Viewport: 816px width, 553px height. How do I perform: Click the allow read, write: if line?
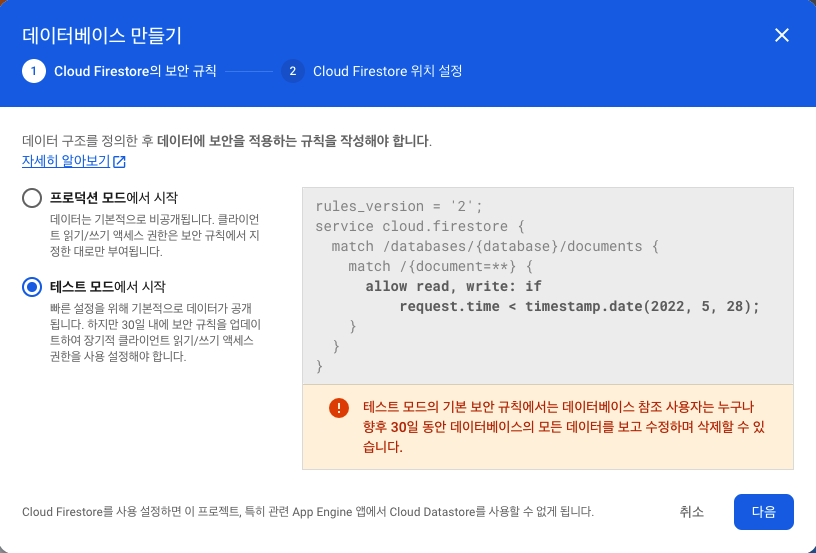(453, 286)
